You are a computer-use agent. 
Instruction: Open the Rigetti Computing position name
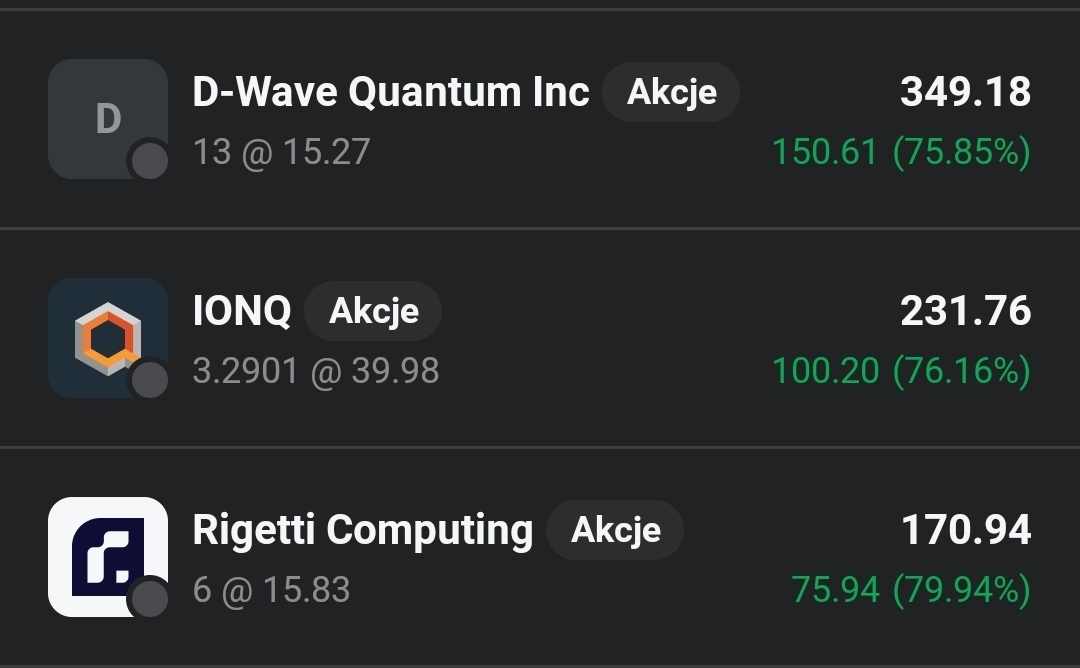(x=362, y=530)
